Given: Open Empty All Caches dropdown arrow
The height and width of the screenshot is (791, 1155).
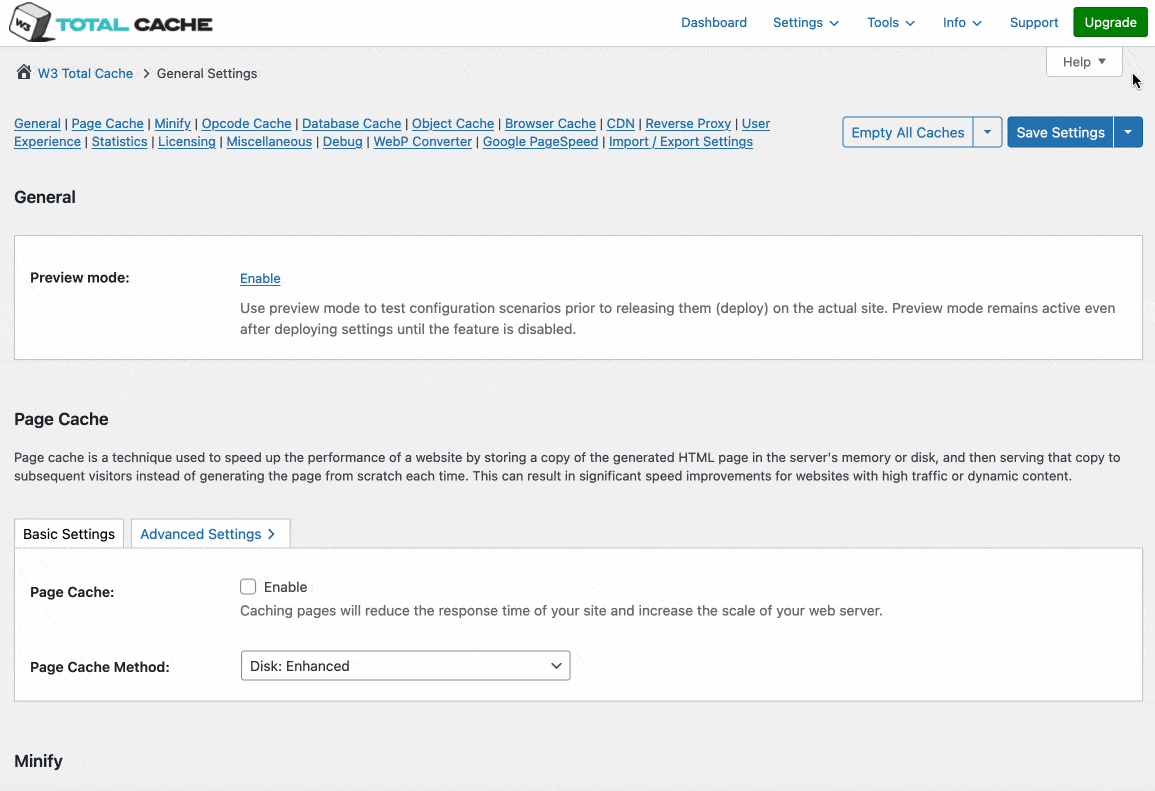Looking at the screenshot, I should click(x=987, y=133).
